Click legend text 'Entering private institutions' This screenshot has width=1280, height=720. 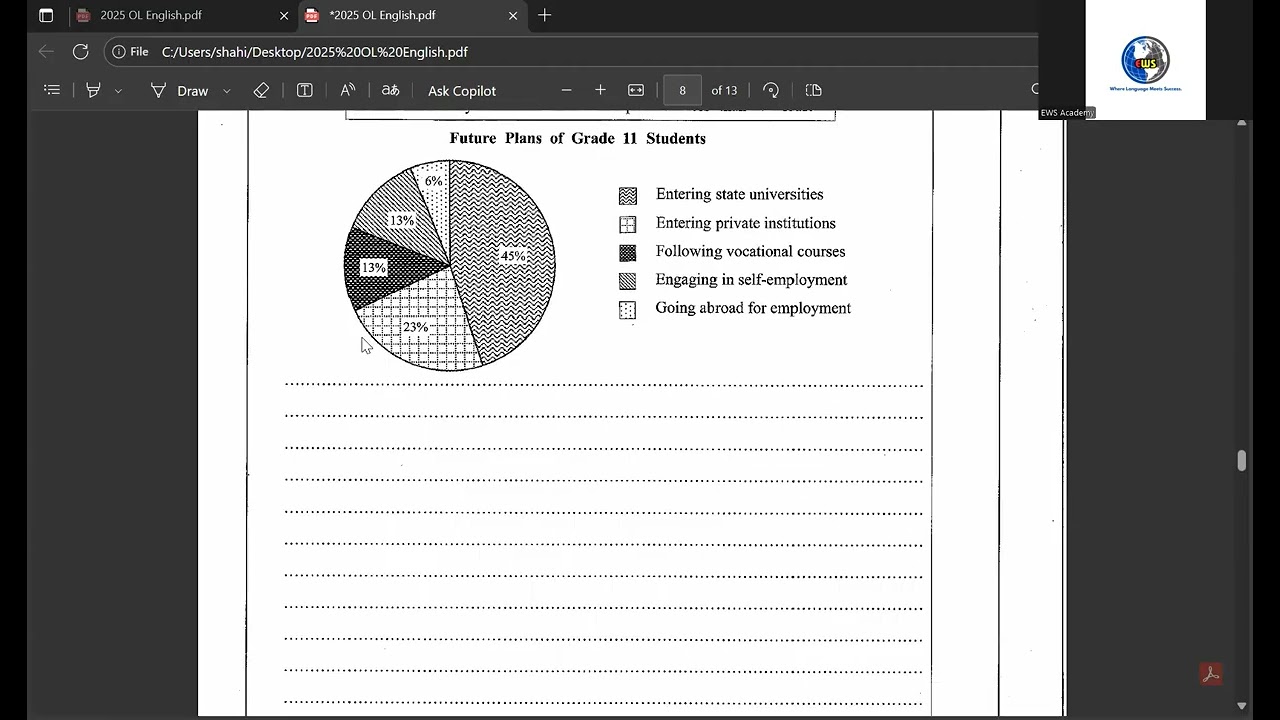pyautogui.click(x=746, y=223)
